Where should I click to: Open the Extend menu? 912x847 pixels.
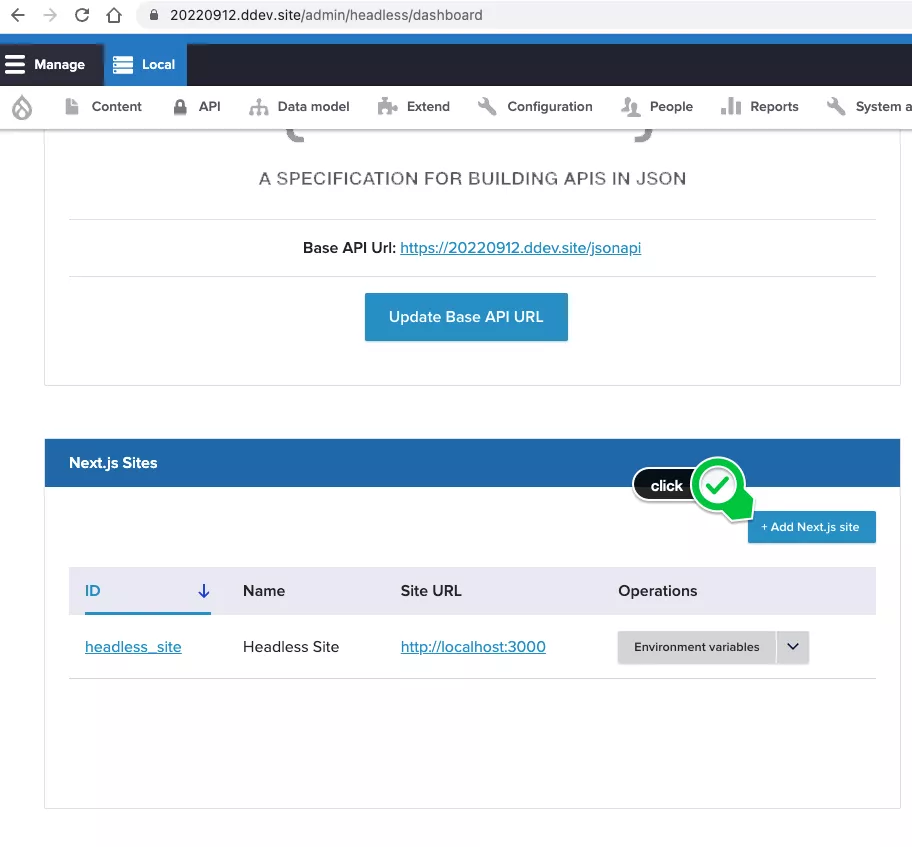[414, 107]
